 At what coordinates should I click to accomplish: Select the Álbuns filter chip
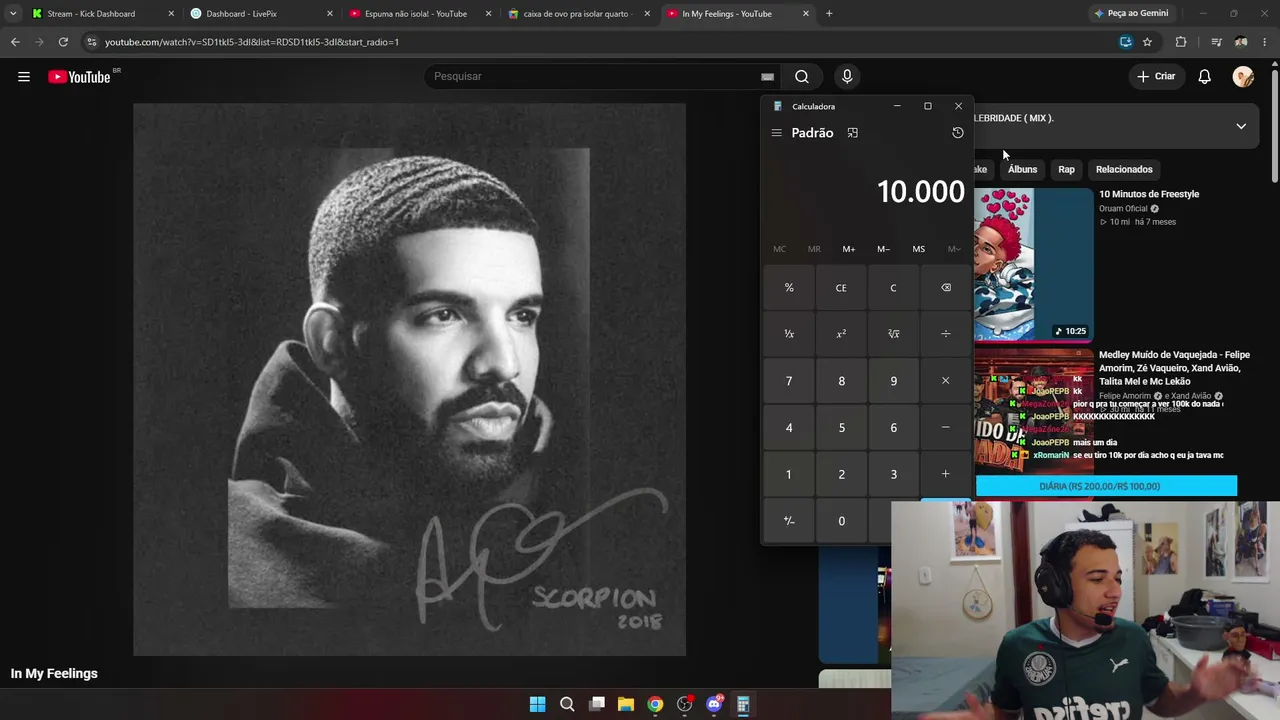(x=1022, y=169)
